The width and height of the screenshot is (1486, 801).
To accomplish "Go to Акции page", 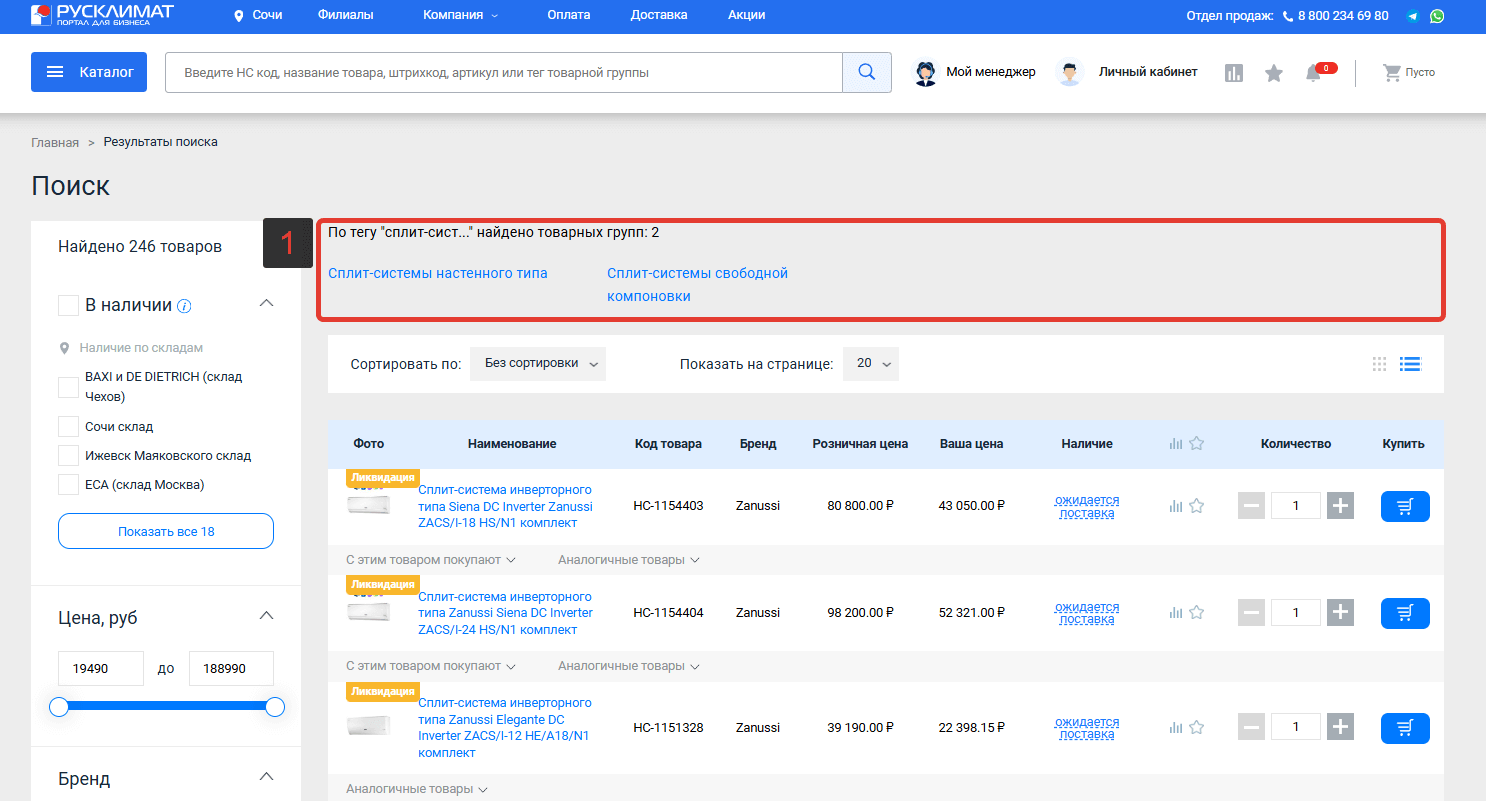I will tap(747, 15).
